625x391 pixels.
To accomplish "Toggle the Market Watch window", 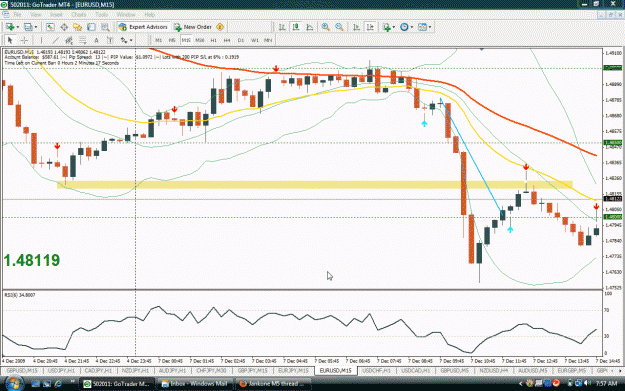I will (x=50, y=27).
